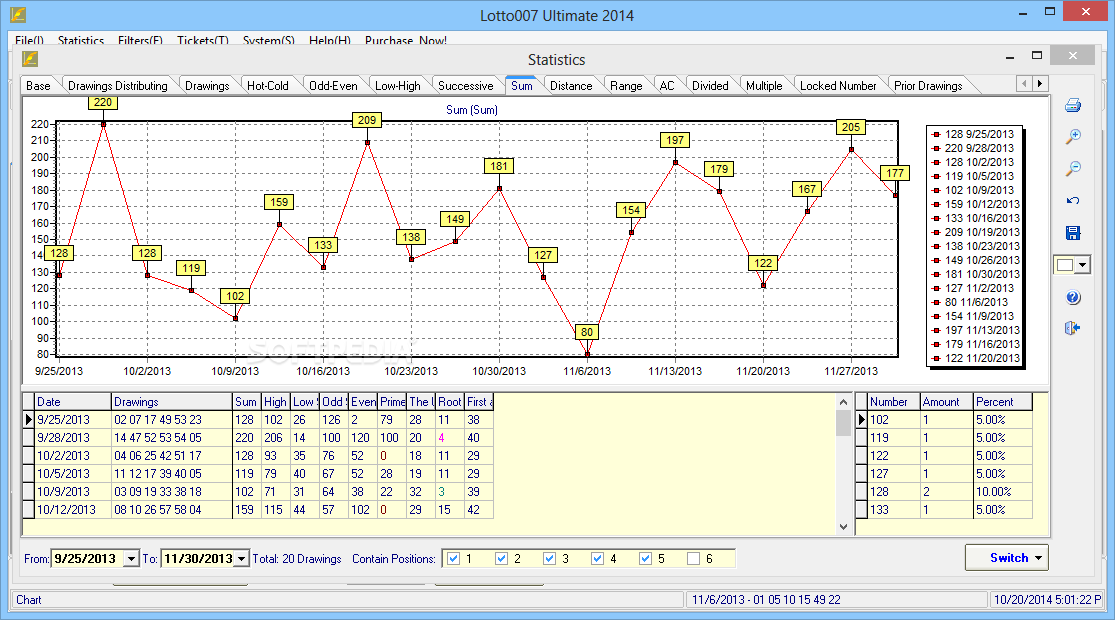Click the 80 data point label on chart
Viewport: 1115px width, 620px height.
[x=587, y=332]
